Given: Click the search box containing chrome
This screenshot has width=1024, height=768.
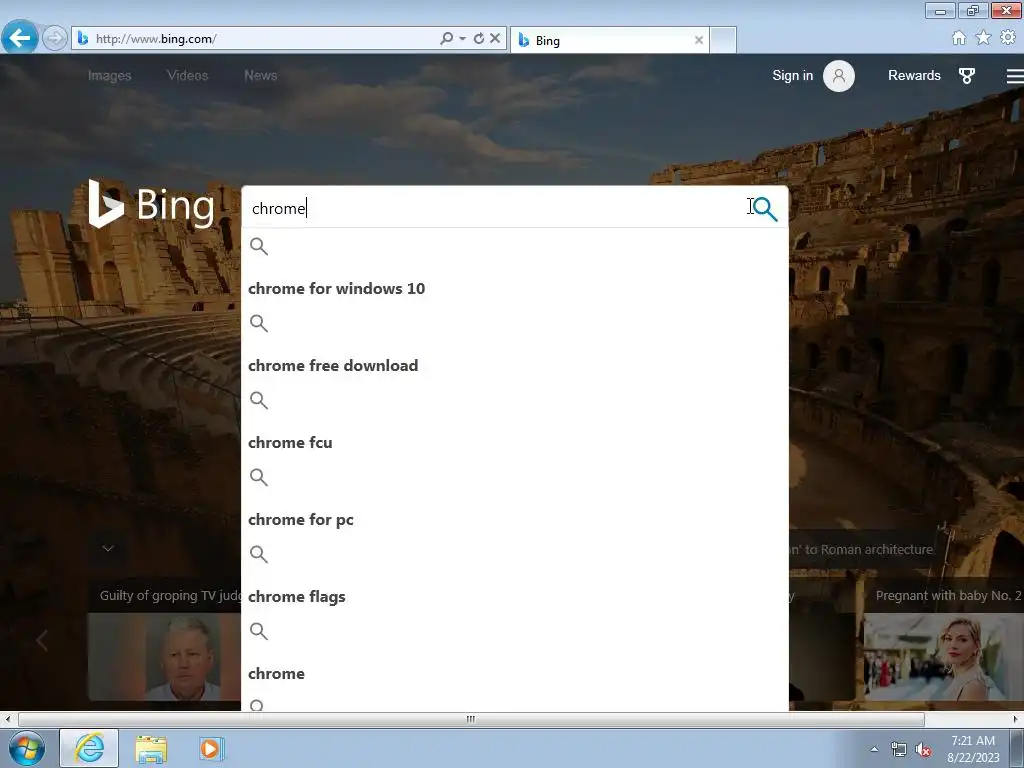Looking at the screenshot, I should [496, 208].
